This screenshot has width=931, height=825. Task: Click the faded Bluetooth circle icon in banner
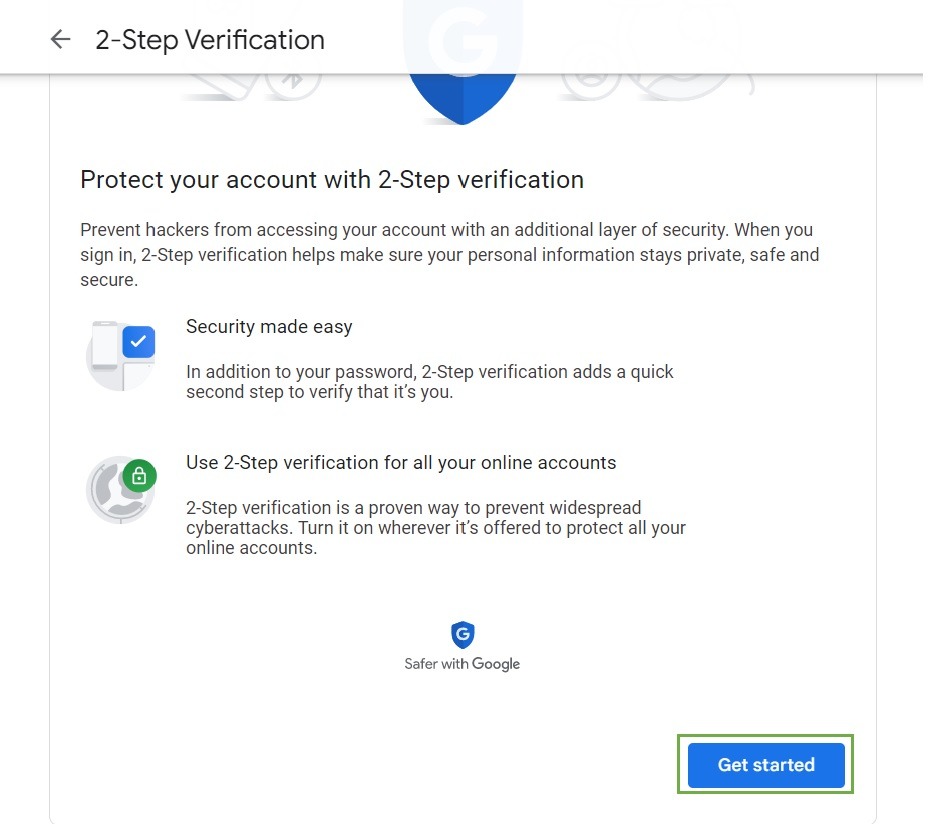click(293, 82)
